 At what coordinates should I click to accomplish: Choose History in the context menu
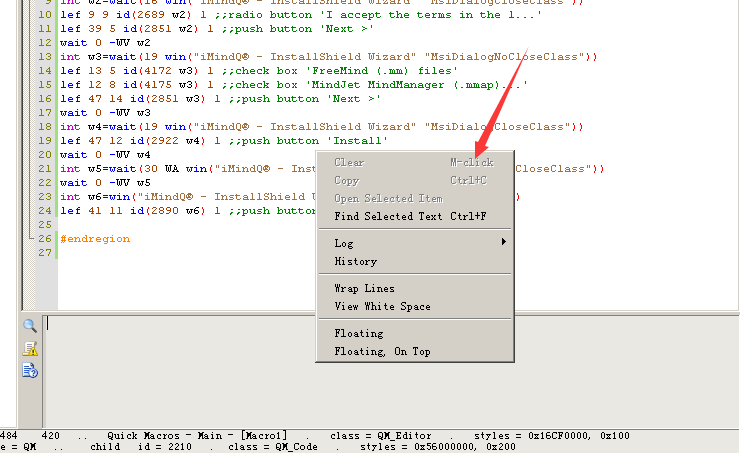(x=355, y=261)
